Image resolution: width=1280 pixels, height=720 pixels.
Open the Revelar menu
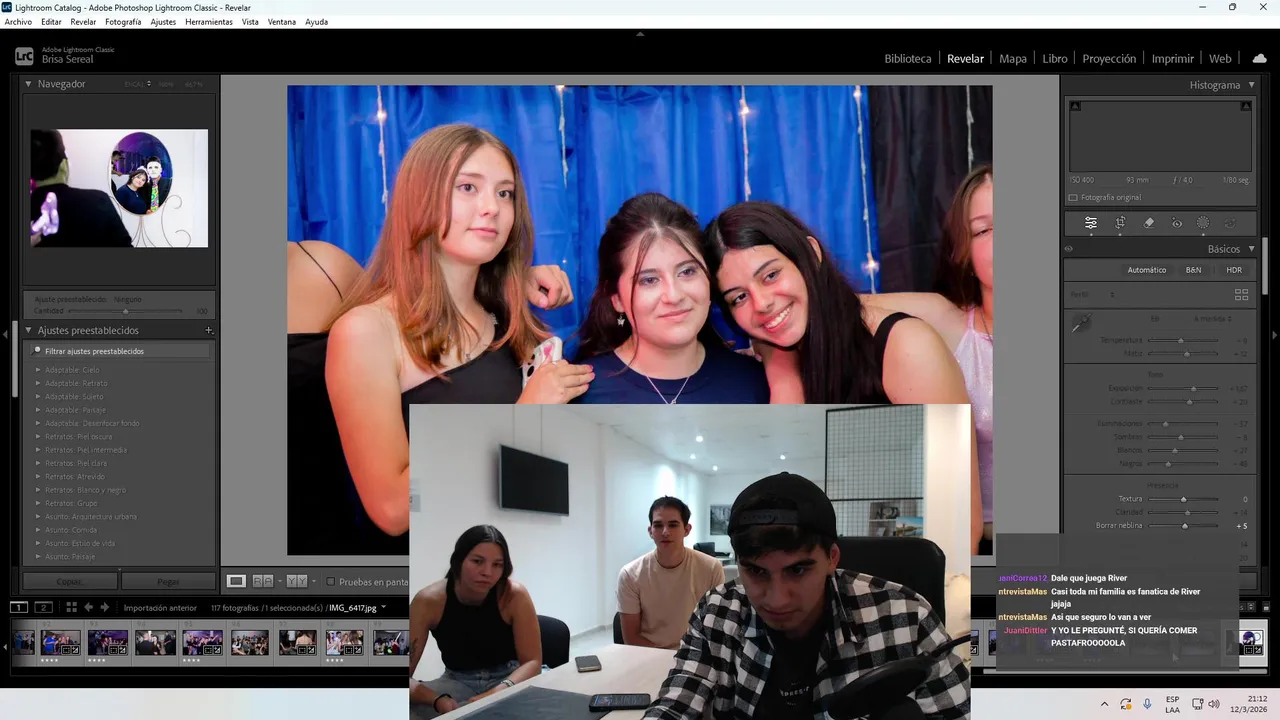pyautogui.click(x=83, y=21)
